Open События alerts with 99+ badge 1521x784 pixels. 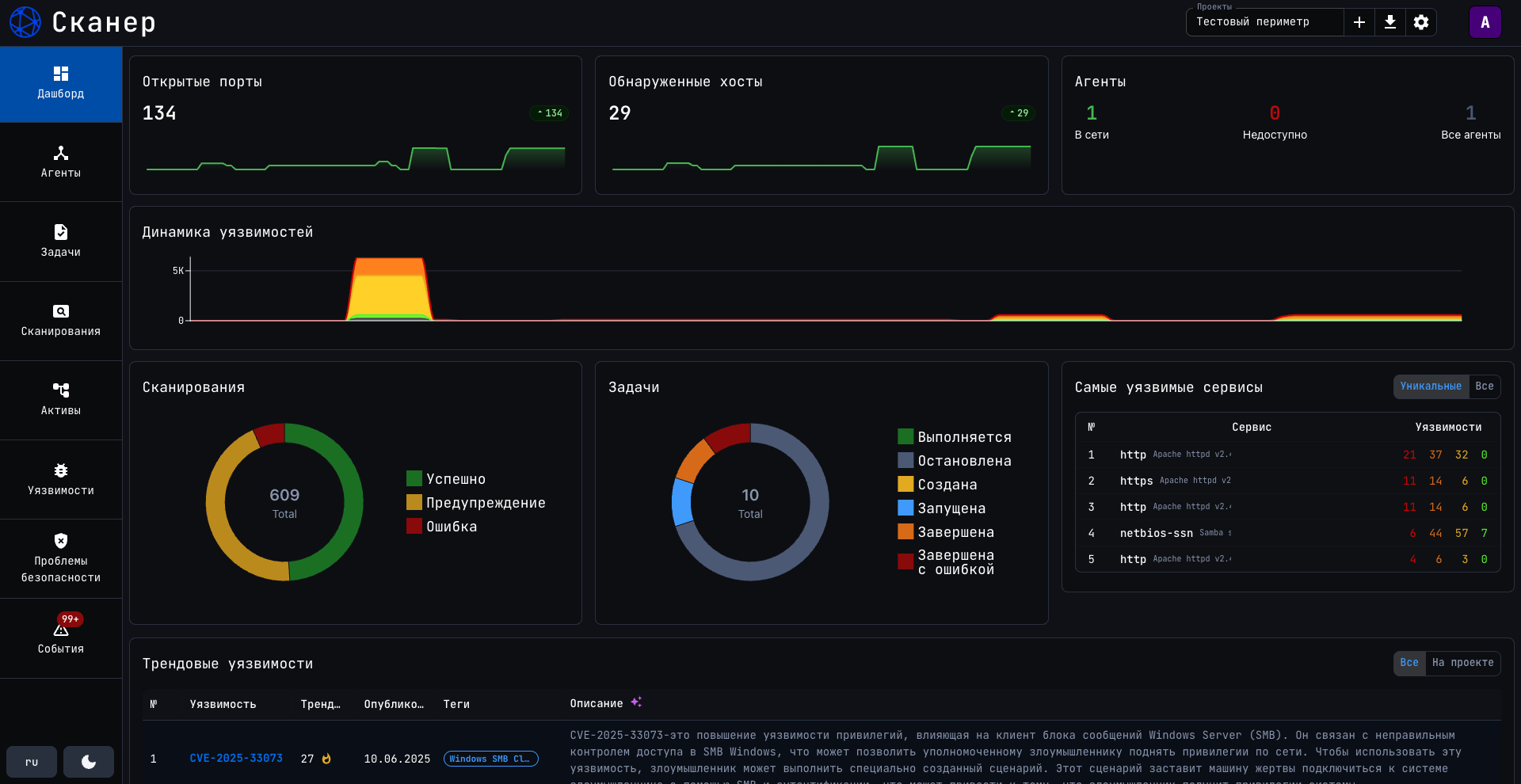click(x=61, y=638)
